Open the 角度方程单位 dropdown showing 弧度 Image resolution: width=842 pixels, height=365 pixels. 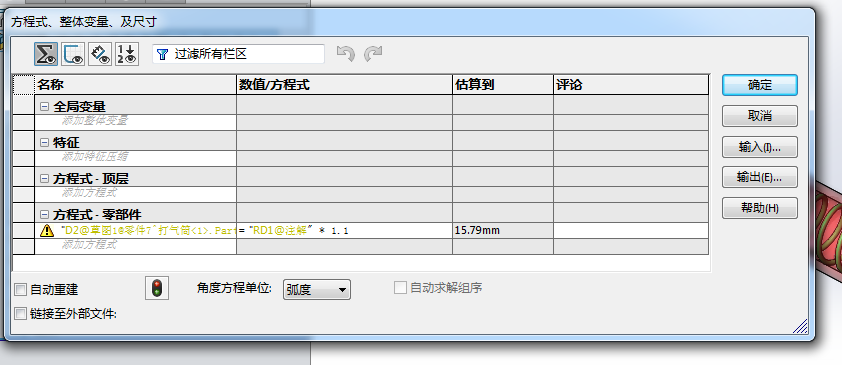coord(317,290)
